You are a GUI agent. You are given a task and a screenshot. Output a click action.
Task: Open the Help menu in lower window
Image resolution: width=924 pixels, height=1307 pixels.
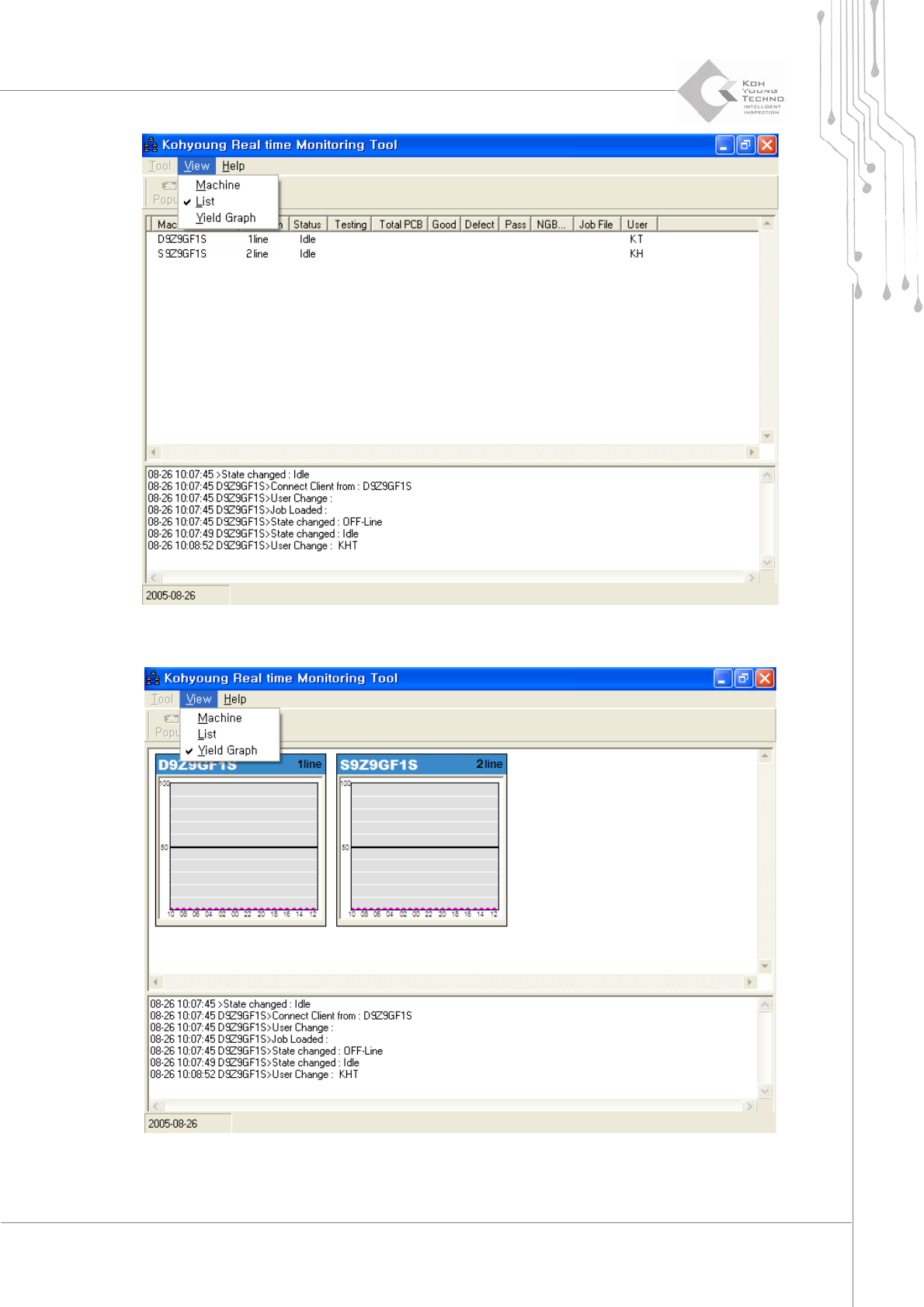234,699
